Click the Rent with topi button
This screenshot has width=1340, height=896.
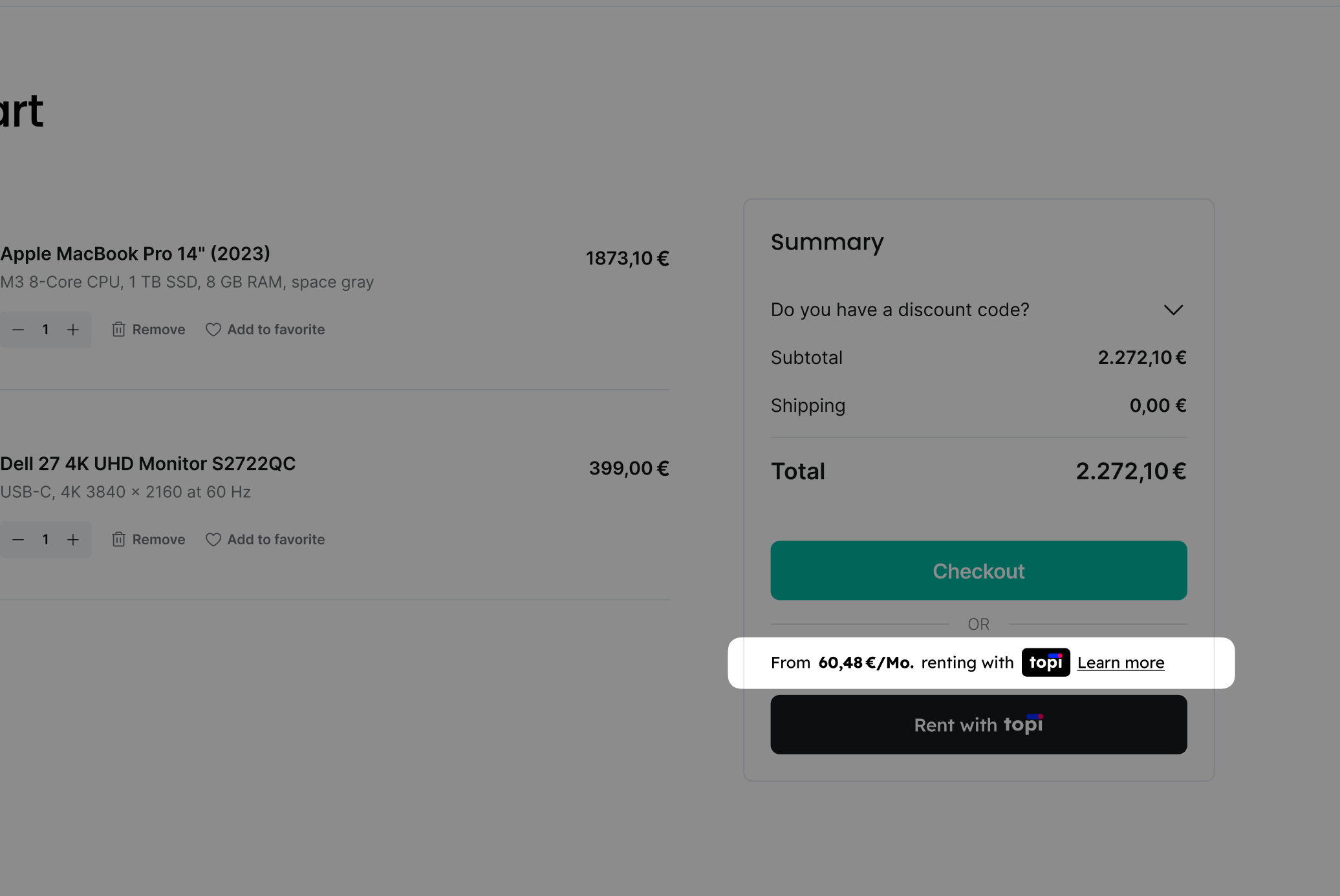click(978, 725)
